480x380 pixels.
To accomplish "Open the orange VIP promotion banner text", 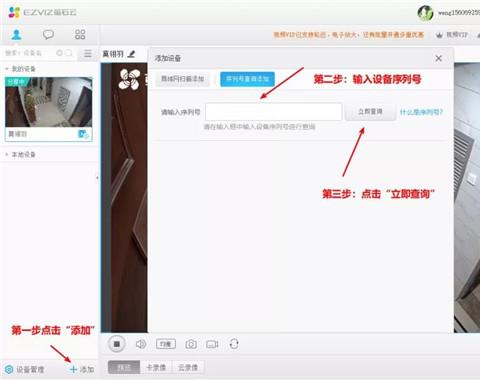I will click(349, 35).
